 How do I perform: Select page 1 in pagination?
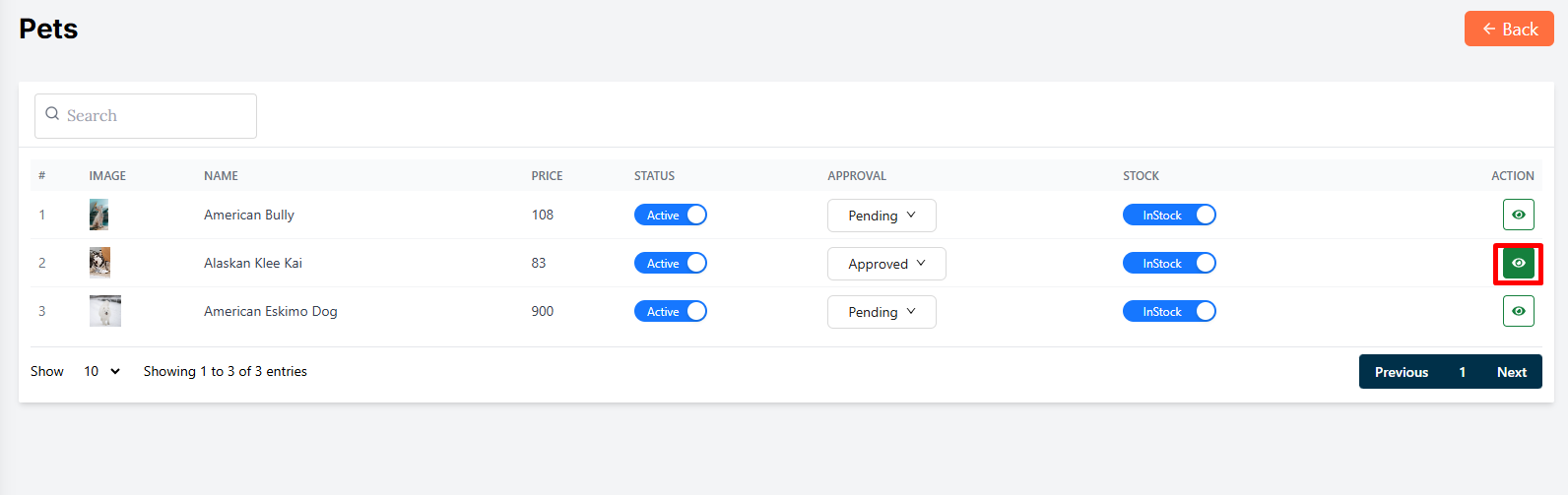tap(1462, 372)
